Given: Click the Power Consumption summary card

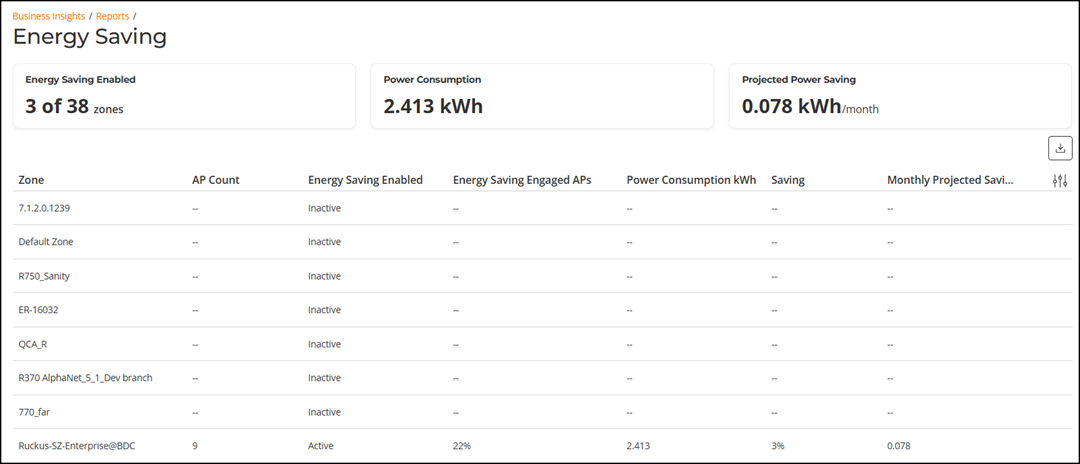Looking at the screenshot, I should point(542,96).
